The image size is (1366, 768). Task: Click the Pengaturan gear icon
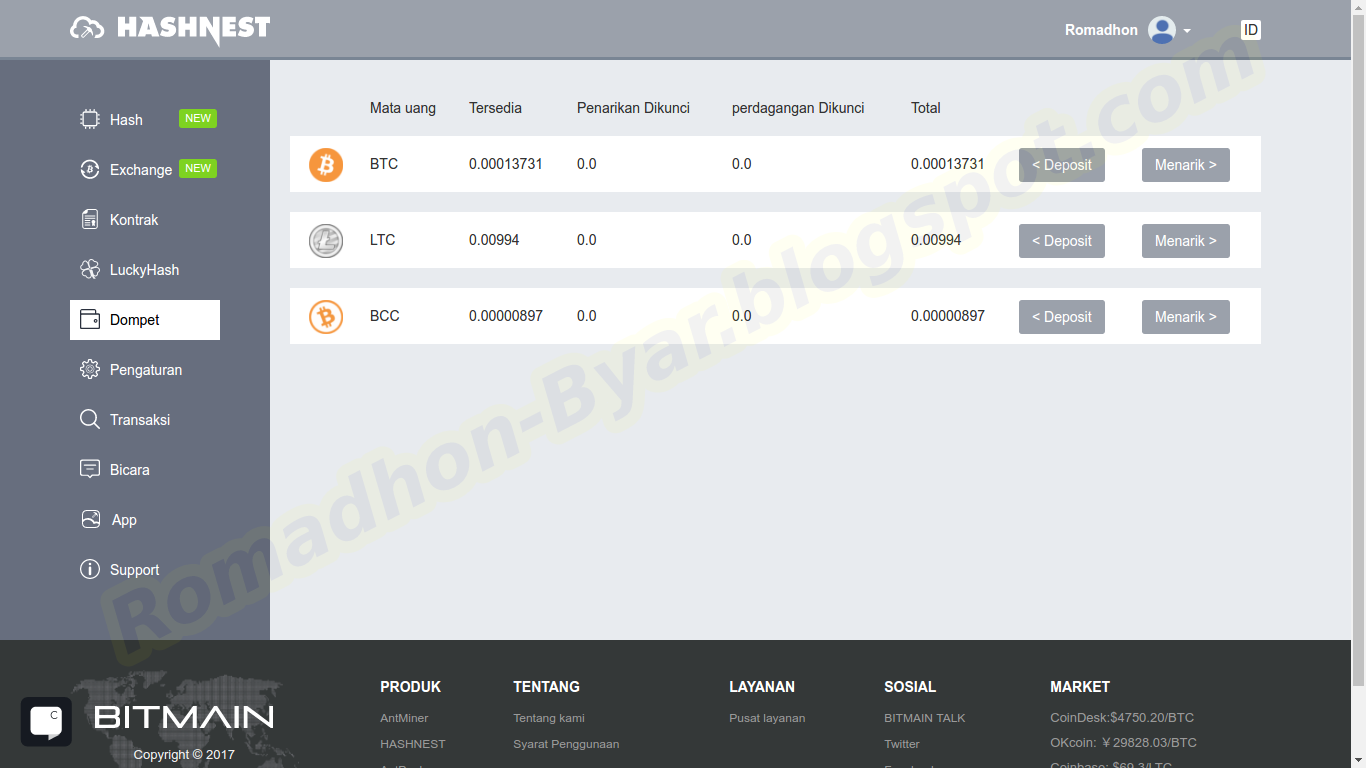point(90,369)
